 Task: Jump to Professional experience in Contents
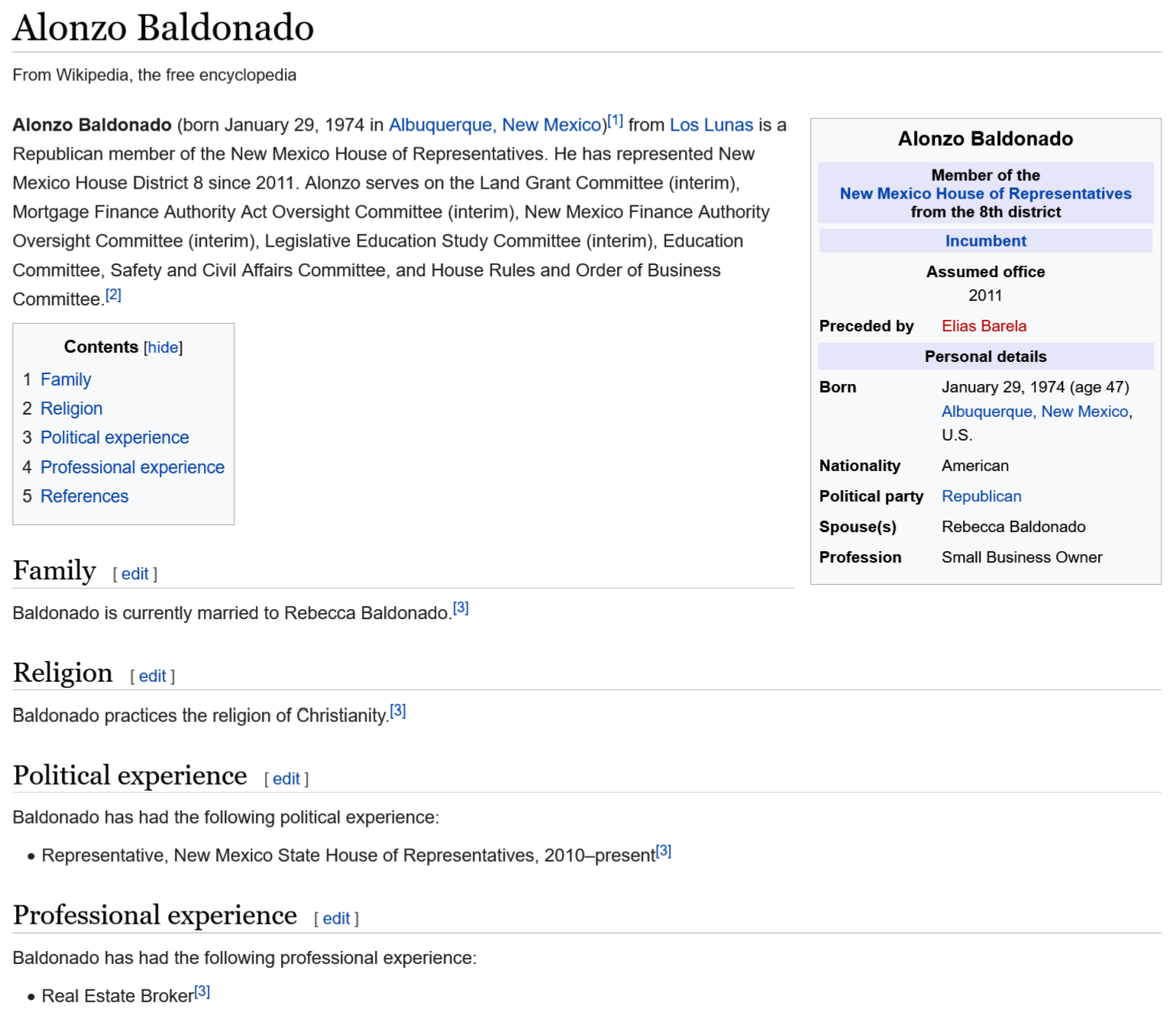132,467
